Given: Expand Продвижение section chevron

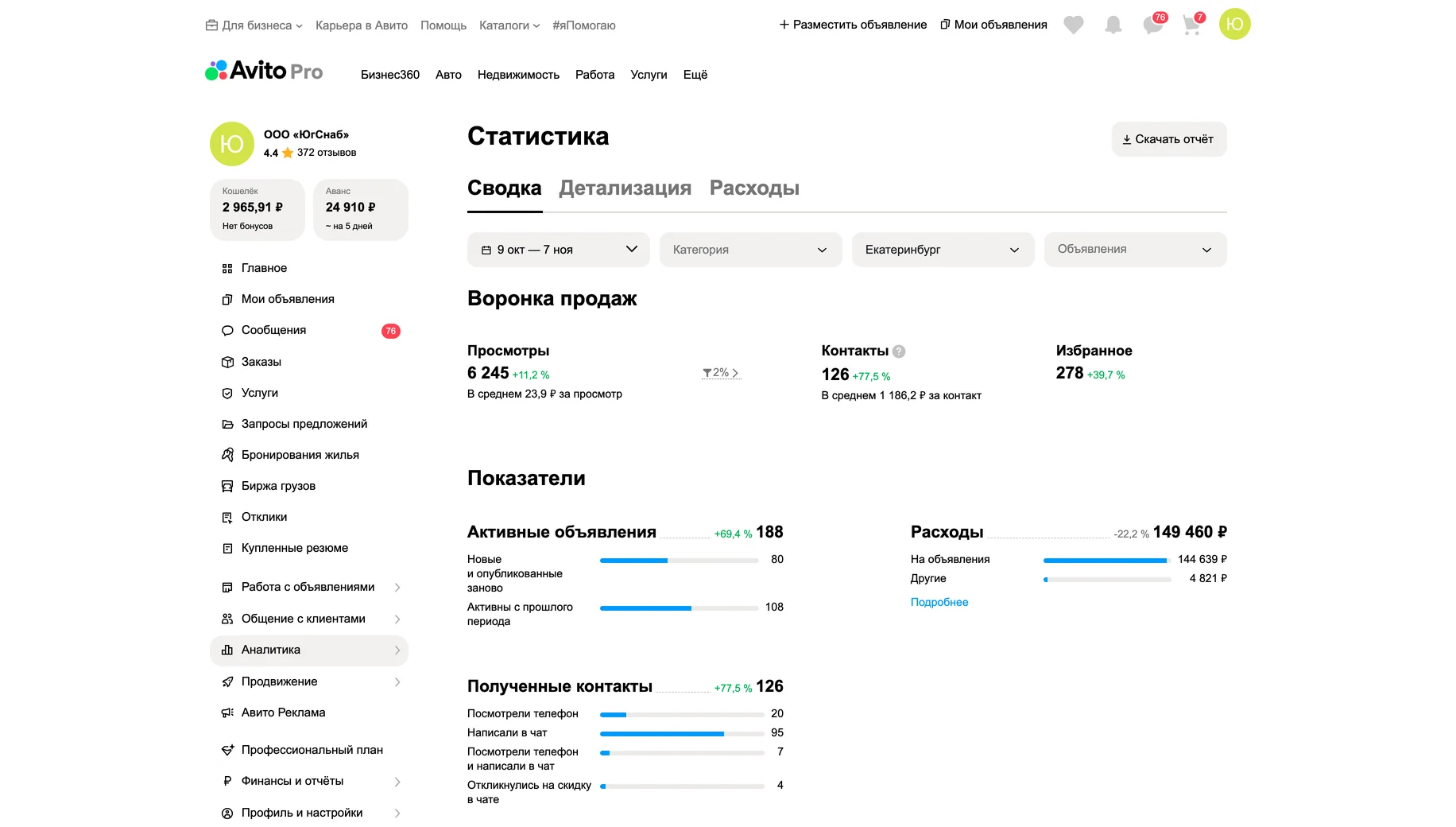Looking at the screenshot, I should (x=397, y=681).
